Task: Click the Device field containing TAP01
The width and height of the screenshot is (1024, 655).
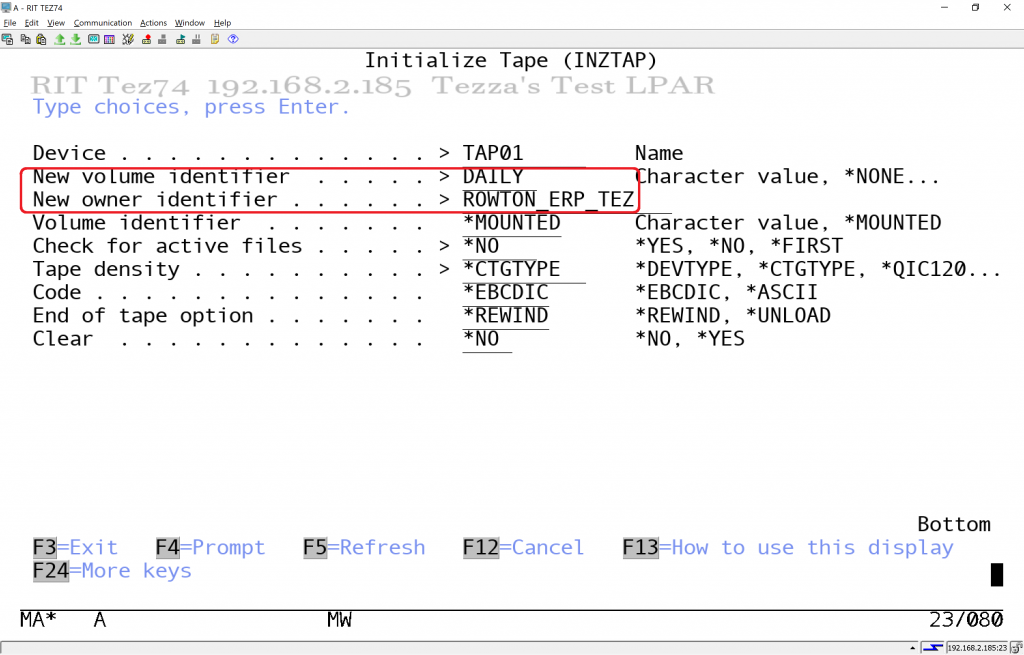Action: pyautogui.click(x=493, y=154)
